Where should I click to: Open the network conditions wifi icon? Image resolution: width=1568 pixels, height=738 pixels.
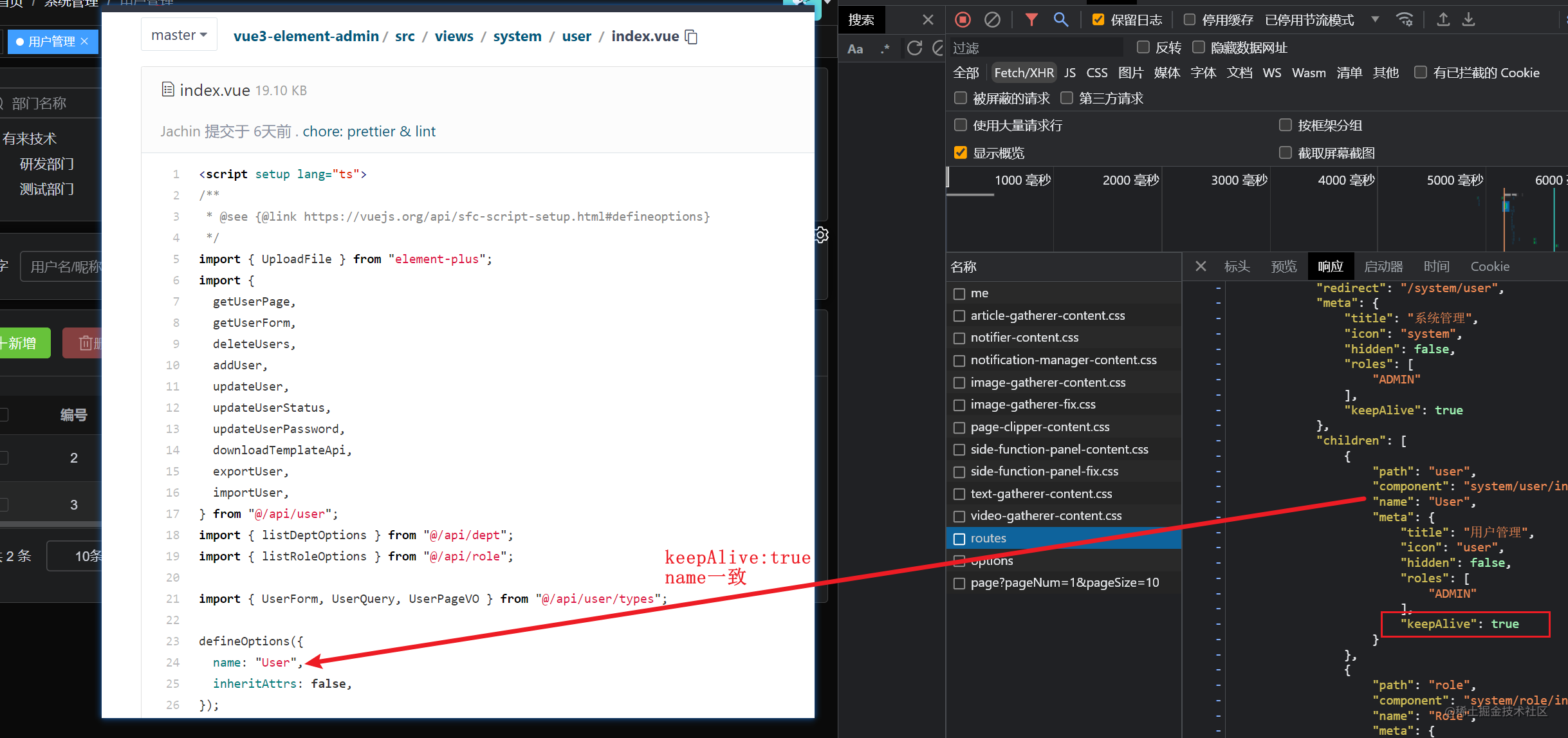pyautogui.click(x=1405, y=20)
